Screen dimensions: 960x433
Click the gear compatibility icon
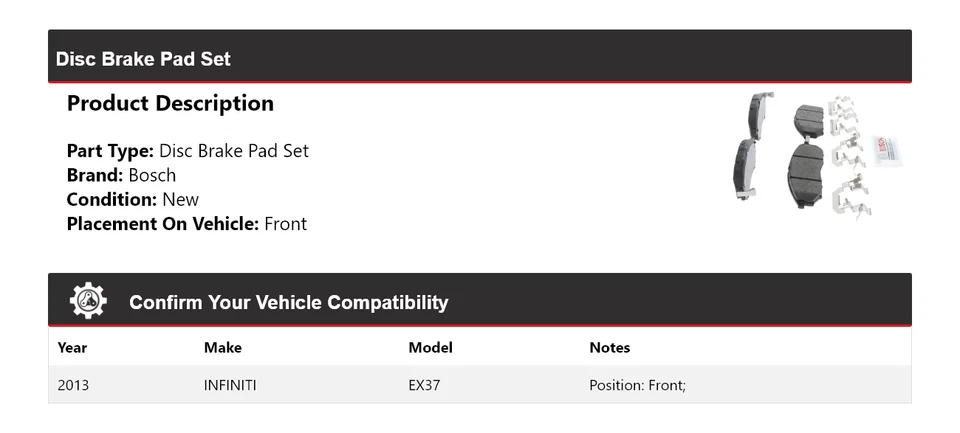pos(88,301)
